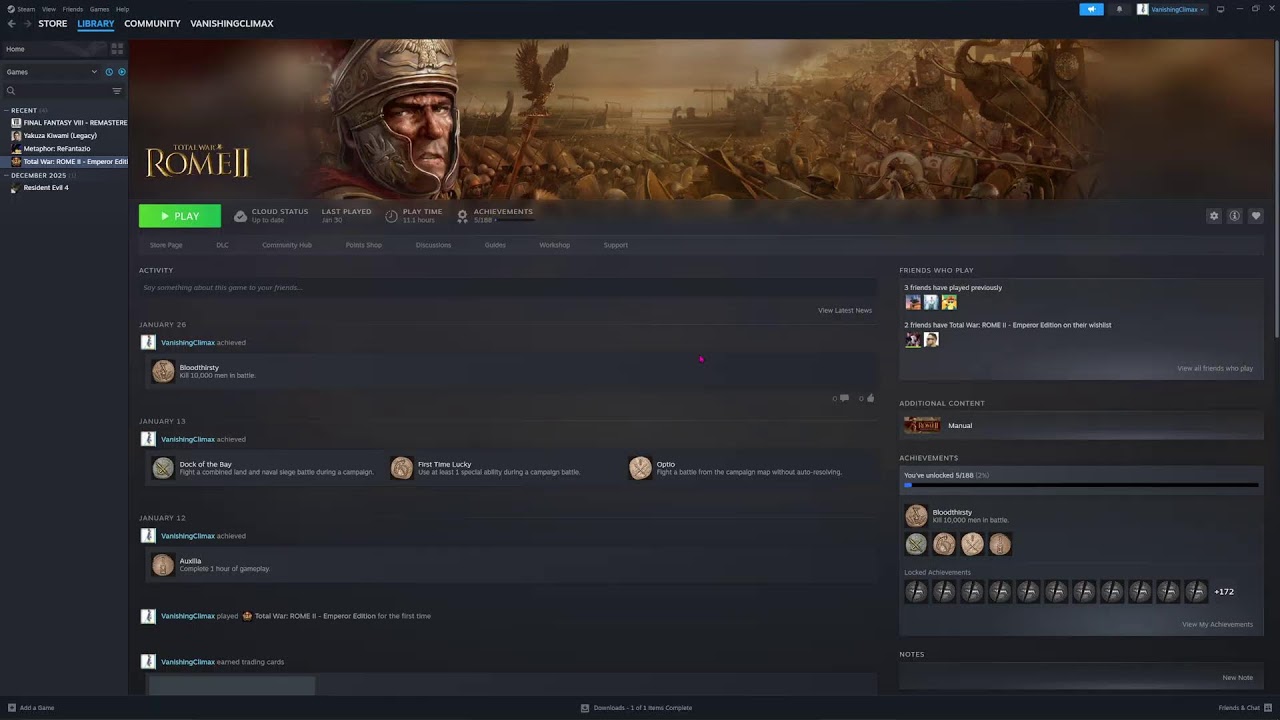Open the notifications bell
Screen dimensions: 1280x720
click(1119, 9)
